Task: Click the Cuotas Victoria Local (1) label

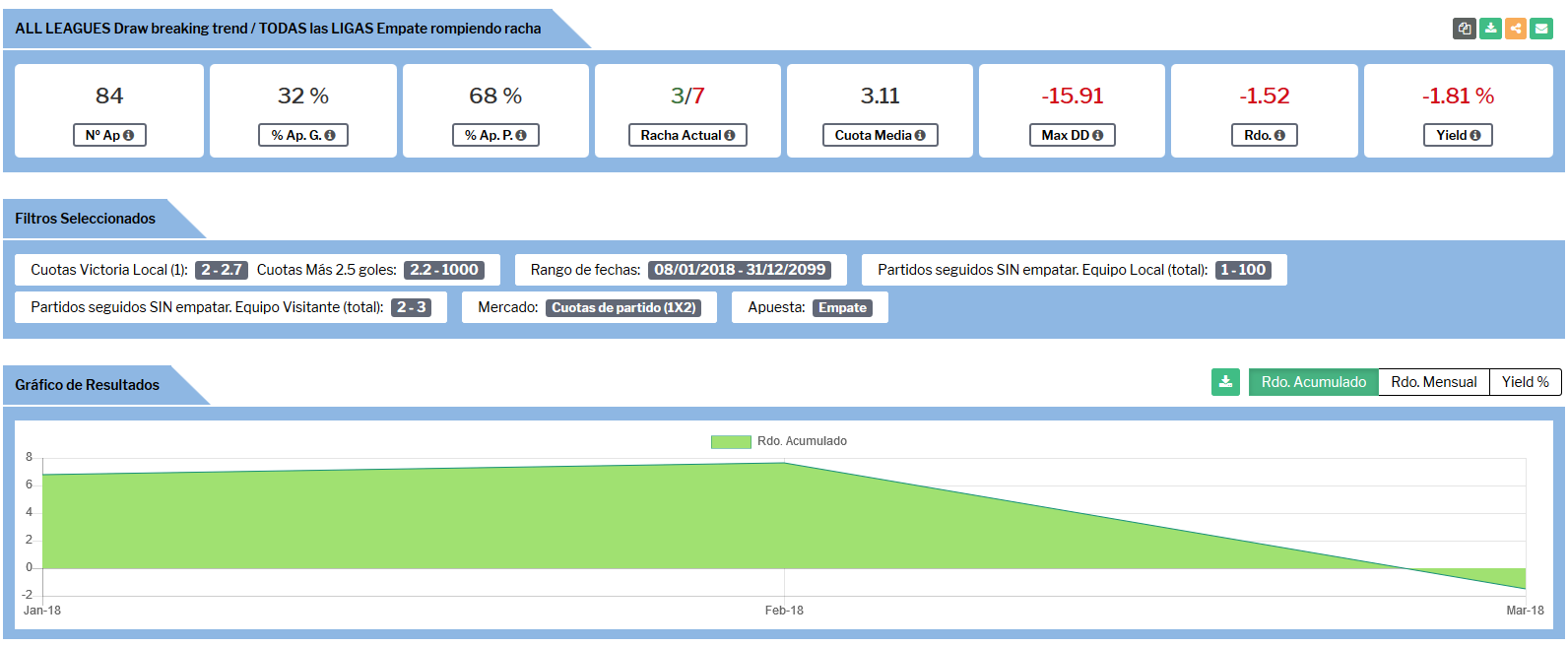Action: coord(109,270)
